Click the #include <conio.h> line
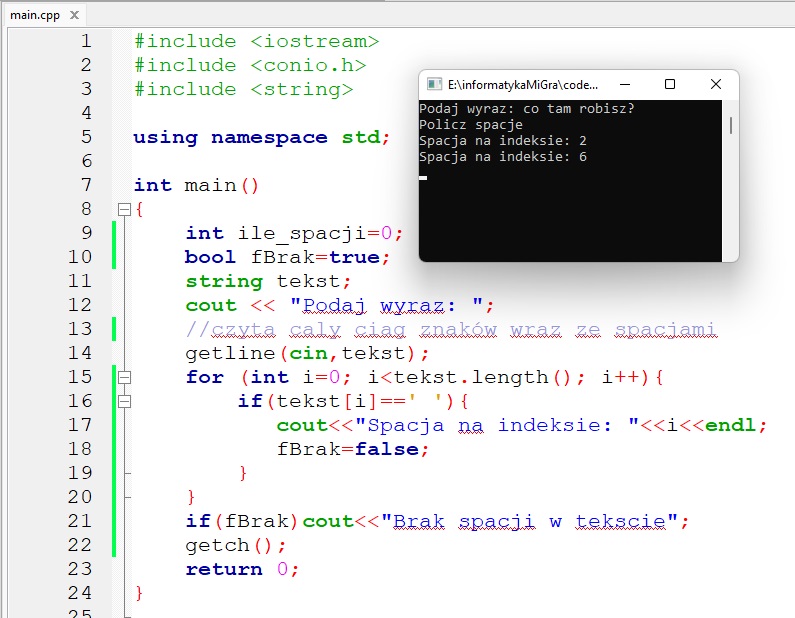The image size is (795, 618). coord(250,65)
